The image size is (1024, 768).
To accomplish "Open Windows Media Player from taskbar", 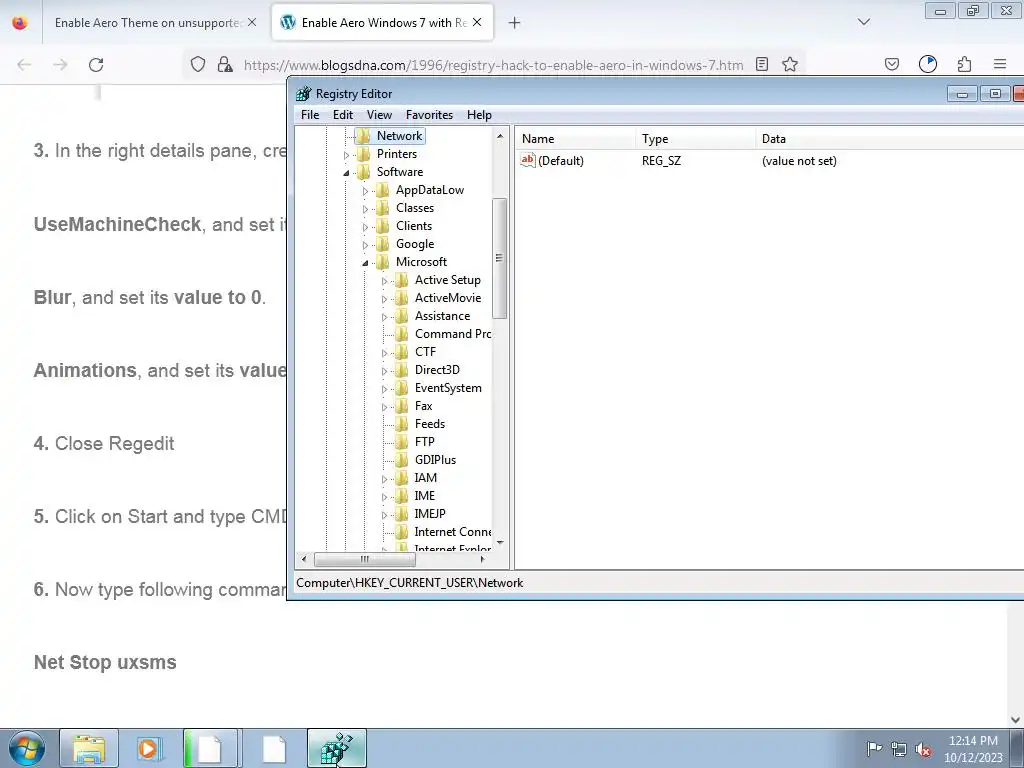I will [148, 748].
